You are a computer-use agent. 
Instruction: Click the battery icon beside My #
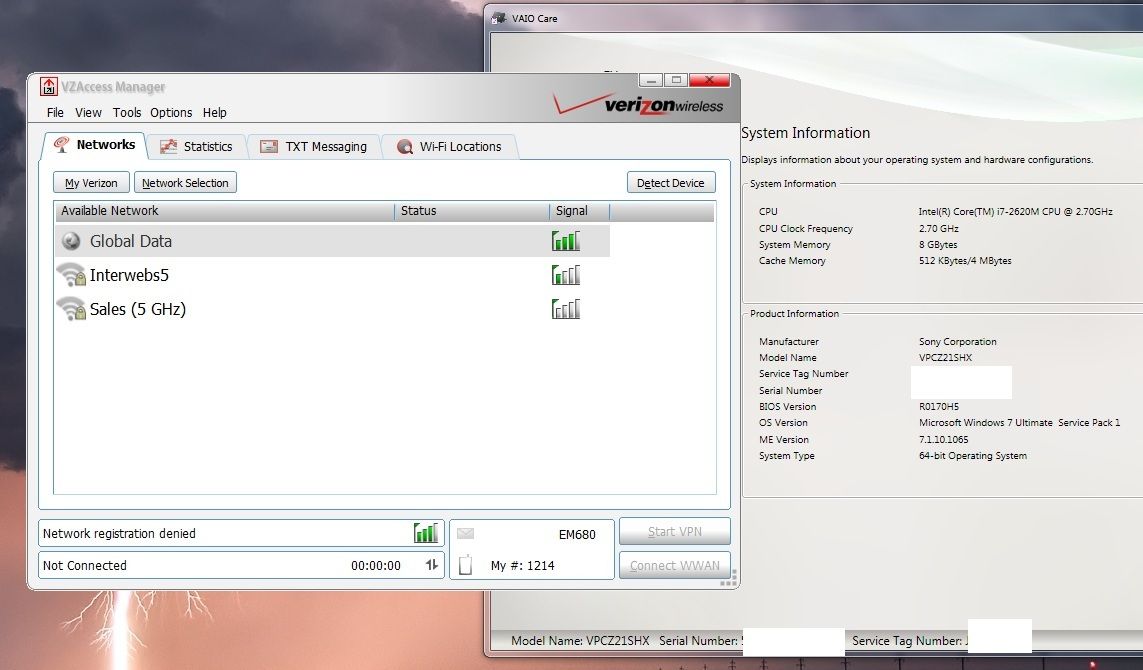click(x=465, y=564)
